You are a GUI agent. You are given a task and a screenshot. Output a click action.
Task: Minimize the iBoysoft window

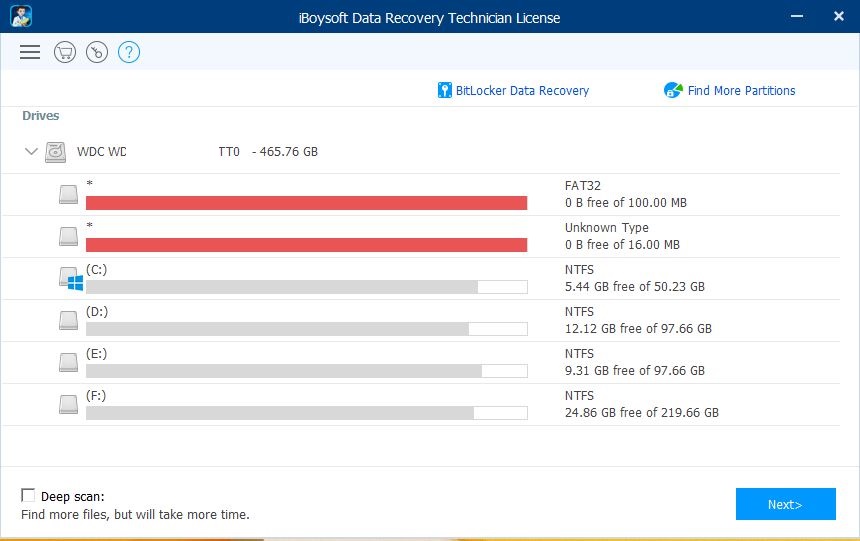tap(797, 16)
